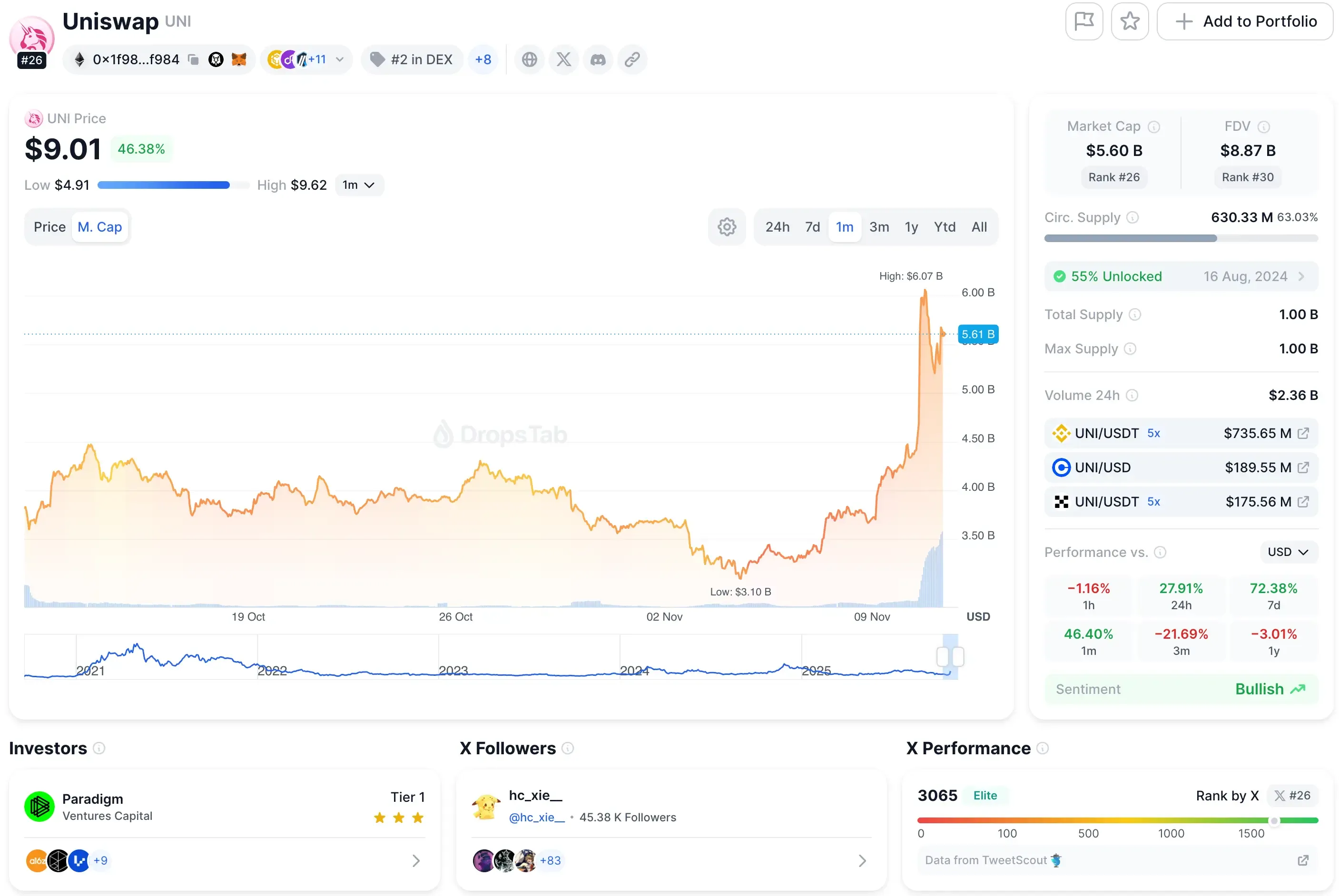Open the Performance vs. USD currency dropdown

1288,552
